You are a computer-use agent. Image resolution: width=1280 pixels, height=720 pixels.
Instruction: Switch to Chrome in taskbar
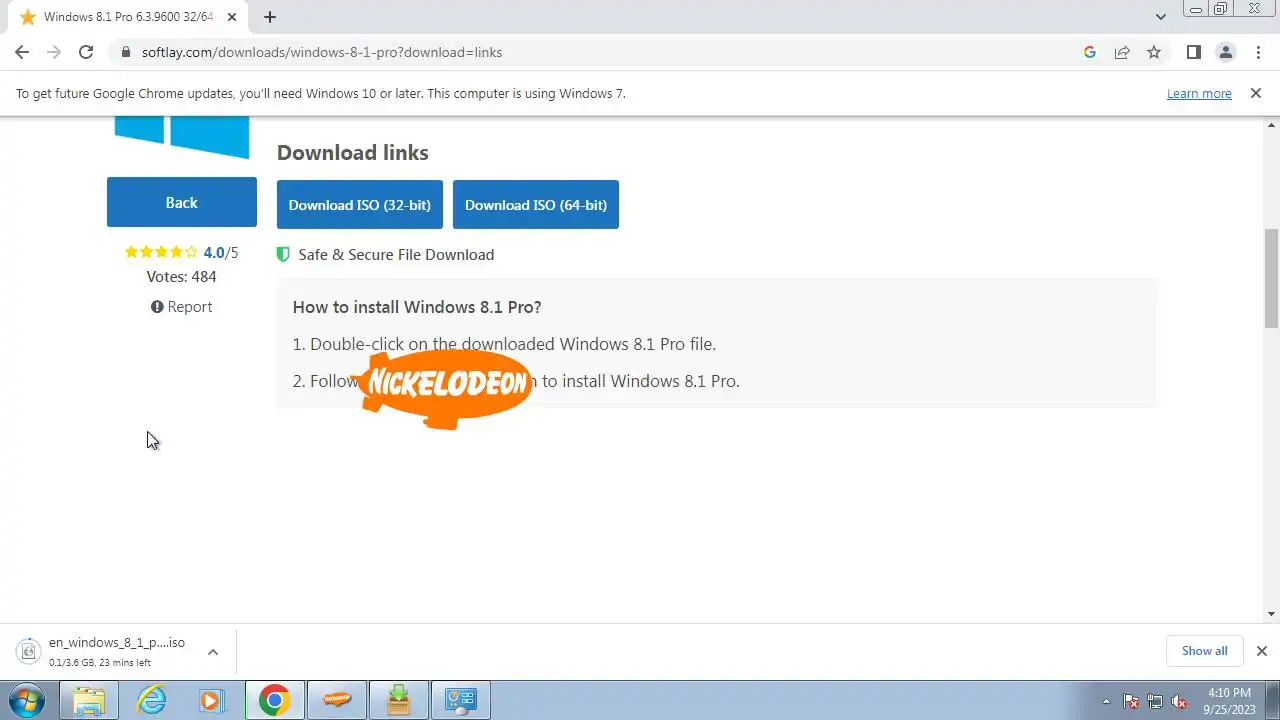pyautogui.click(x=274, y=701)
